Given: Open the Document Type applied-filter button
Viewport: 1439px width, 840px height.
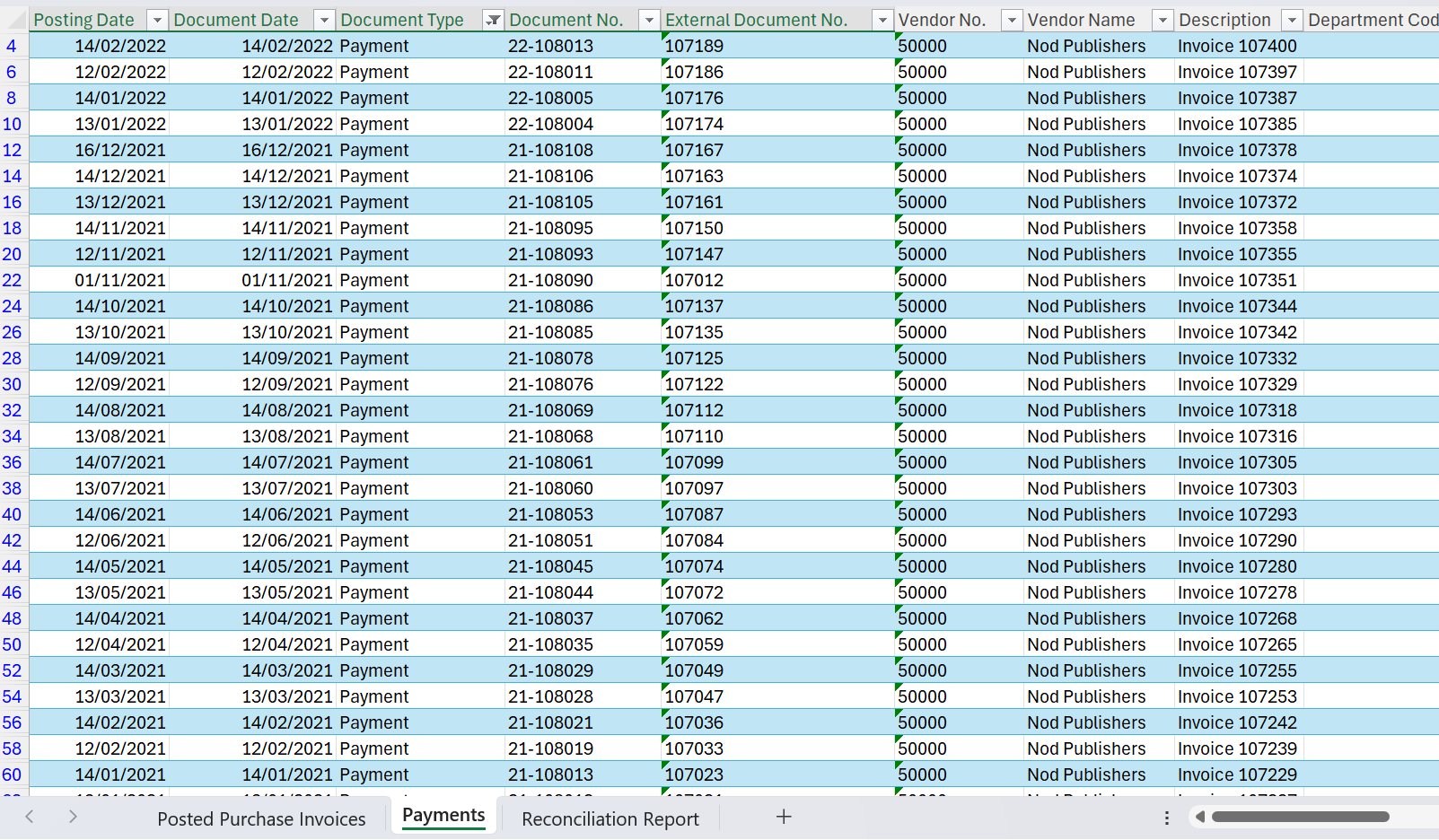Looking at the screenshot, I should [x=493, y=20].
